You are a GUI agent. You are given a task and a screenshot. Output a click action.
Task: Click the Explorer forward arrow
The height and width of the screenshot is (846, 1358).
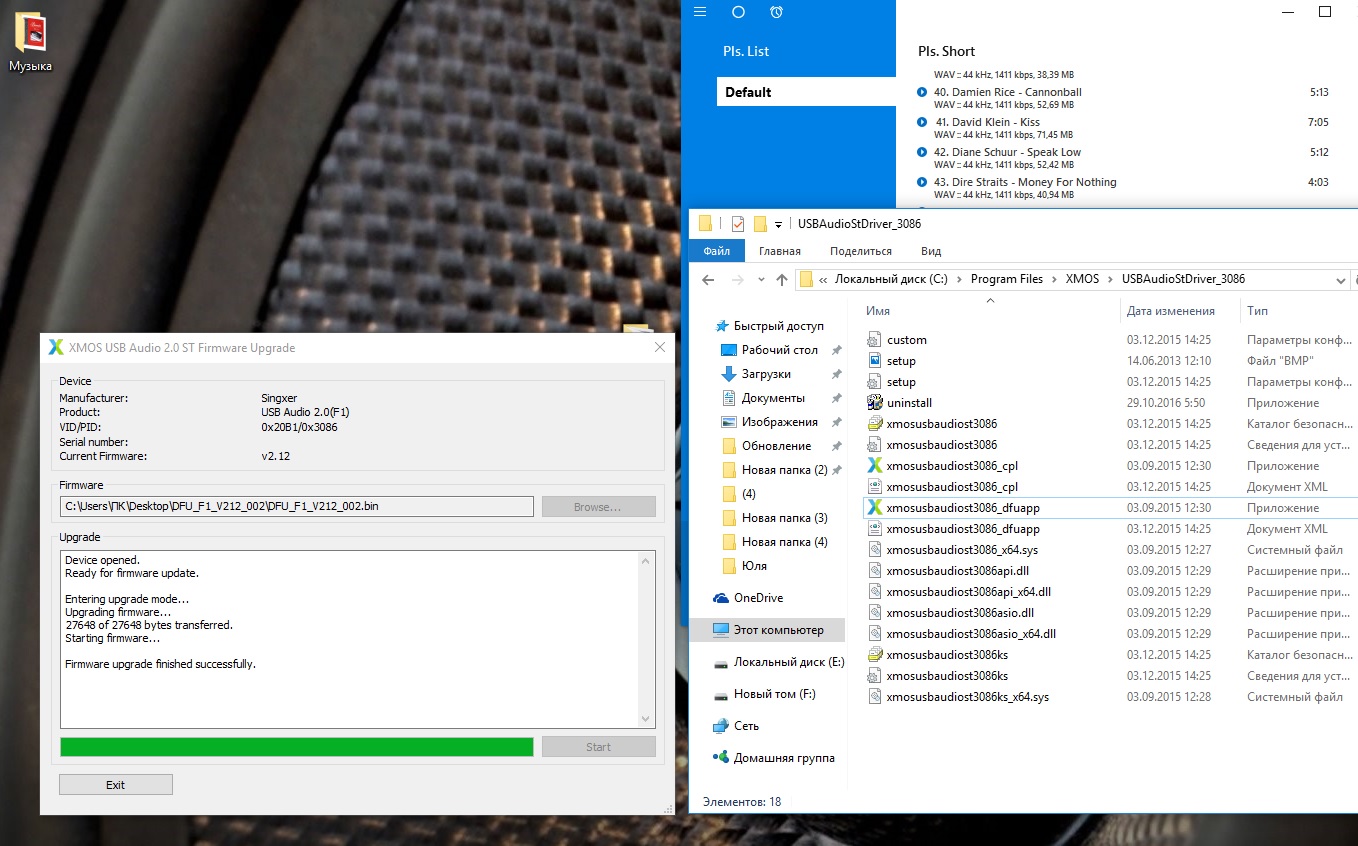(738, 280)
